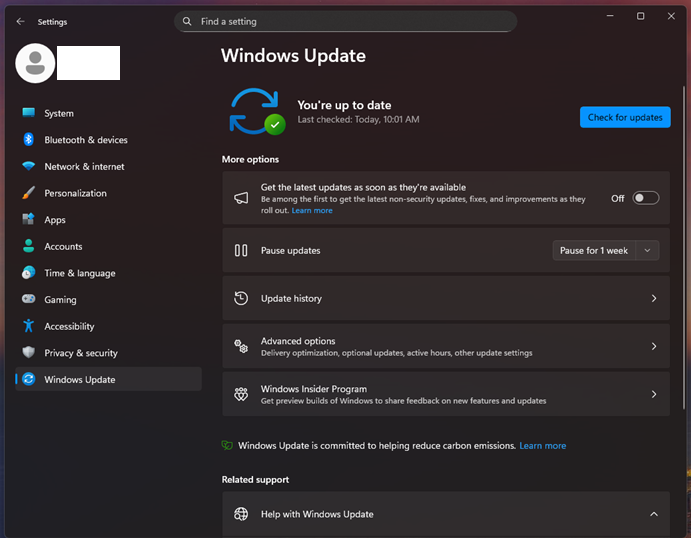Viewport: 691px width, 538px height.
Task: Click the System monitor icon in sidebar
Action: click(29, 113)
